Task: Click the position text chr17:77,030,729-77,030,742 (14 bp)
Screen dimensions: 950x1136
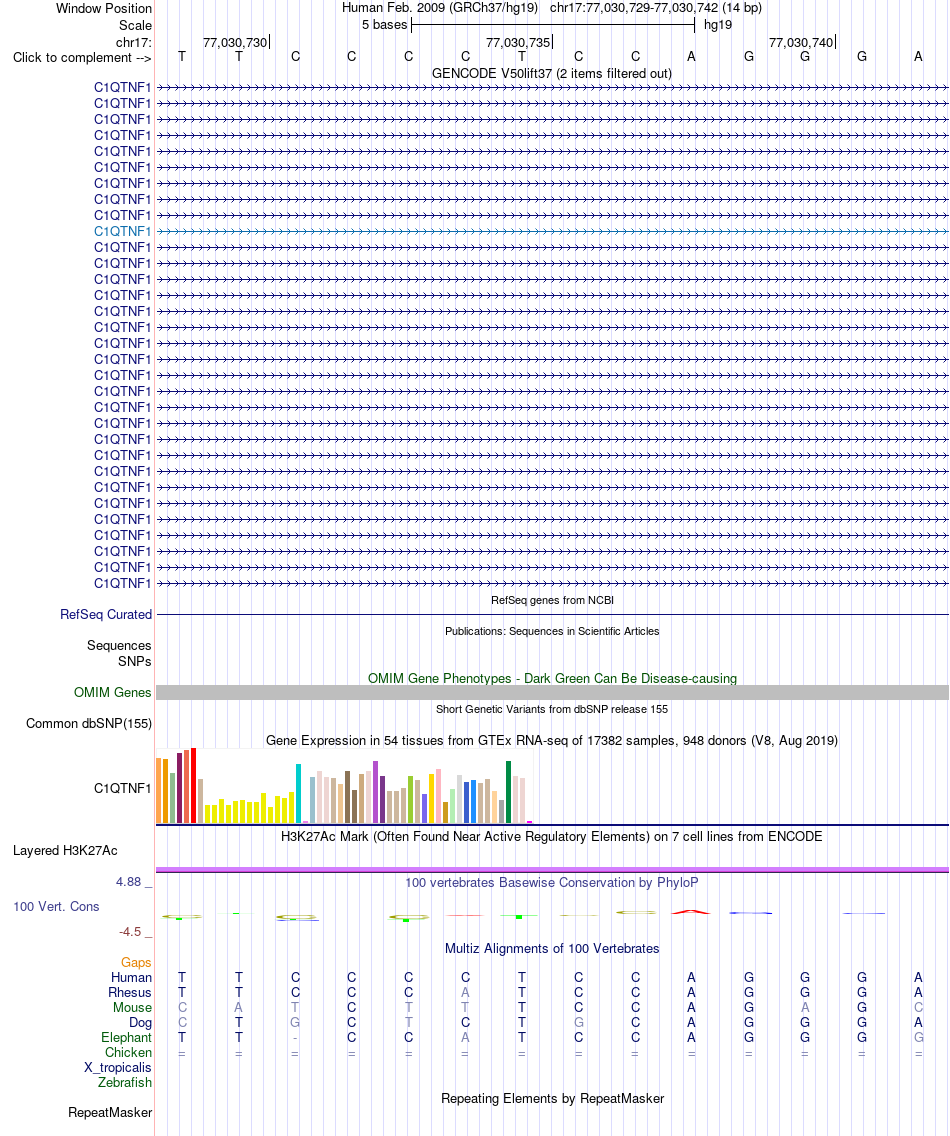Action: click(x=656, y=8)
